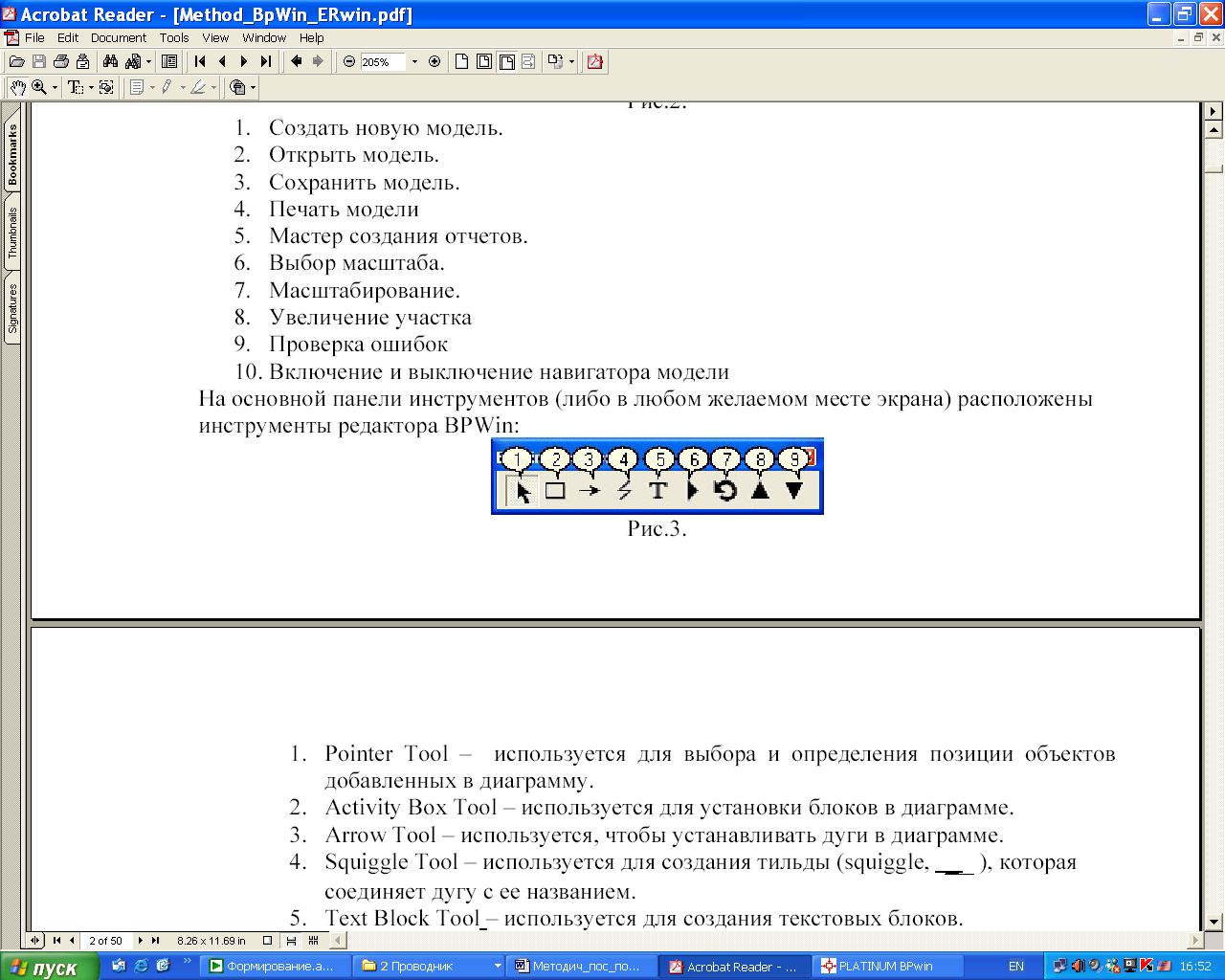The width and height of the screenshot is (1225, 980).
Task: Jump to last page using toolbar arrow
Action: [266, 62]
